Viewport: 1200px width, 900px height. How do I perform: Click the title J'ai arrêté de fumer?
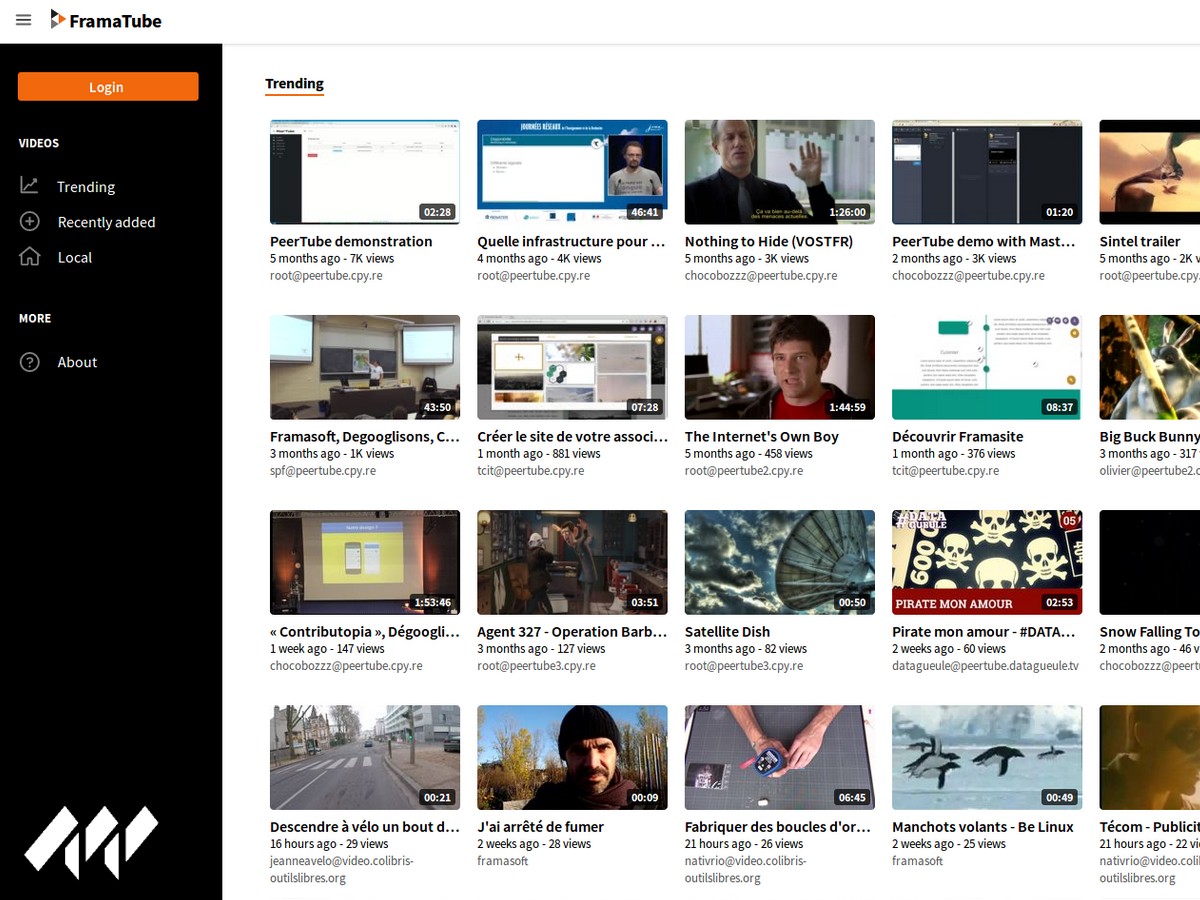pyautogui.click(x=540, y=826)
